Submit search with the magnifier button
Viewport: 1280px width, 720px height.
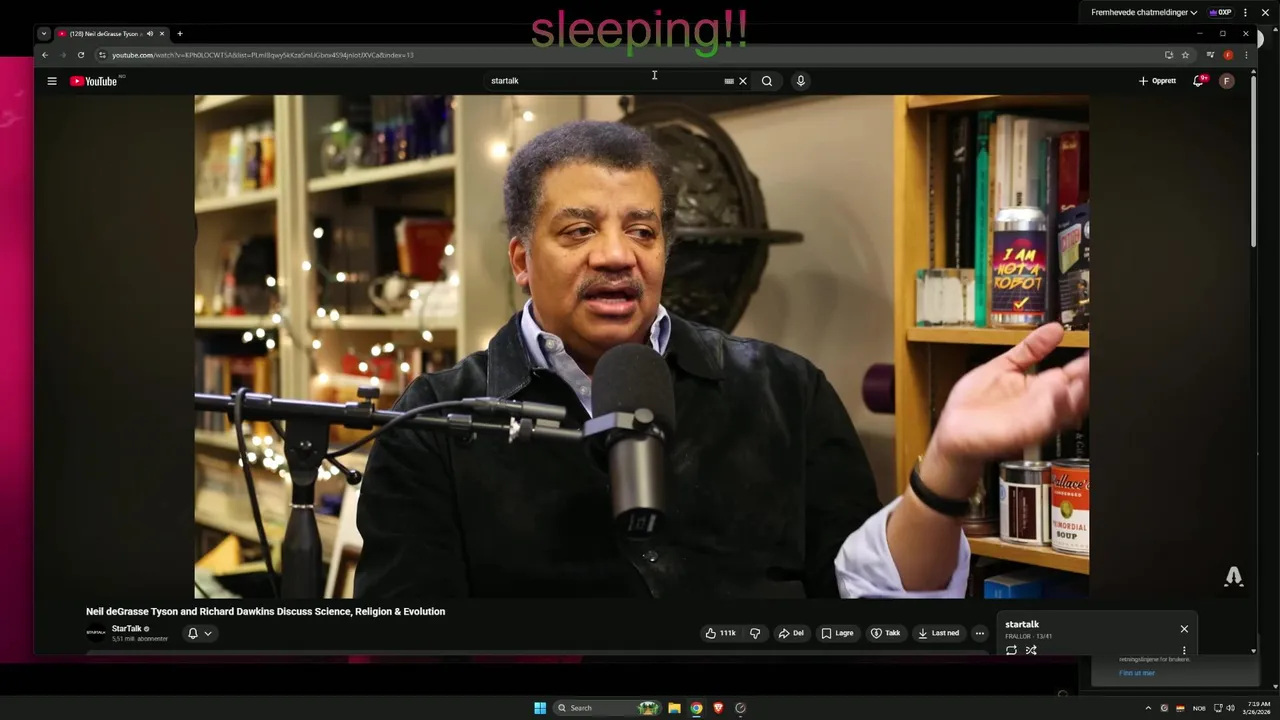pyautogui.click(x=767, y=81)
